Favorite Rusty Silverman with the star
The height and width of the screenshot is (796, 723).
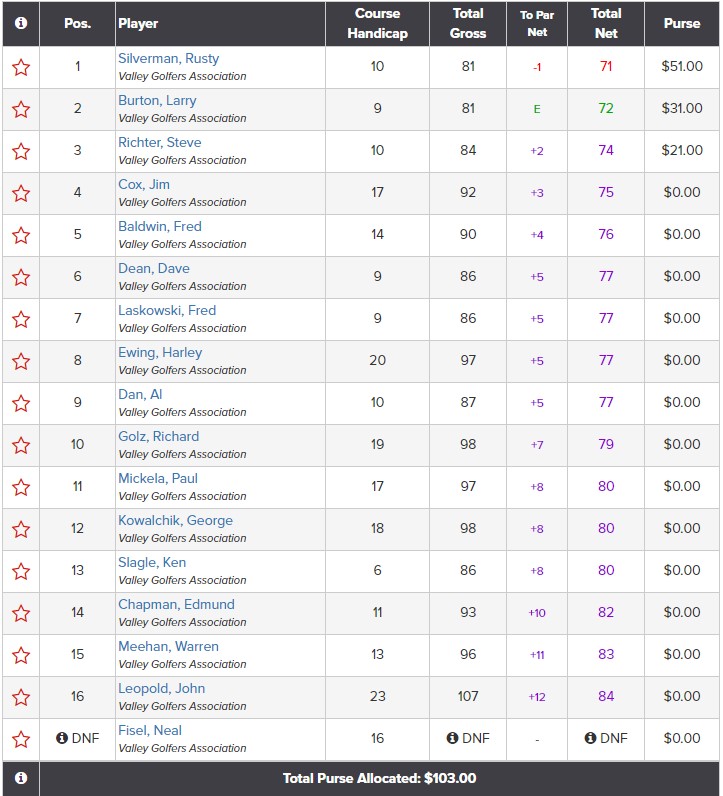(21, 67)
